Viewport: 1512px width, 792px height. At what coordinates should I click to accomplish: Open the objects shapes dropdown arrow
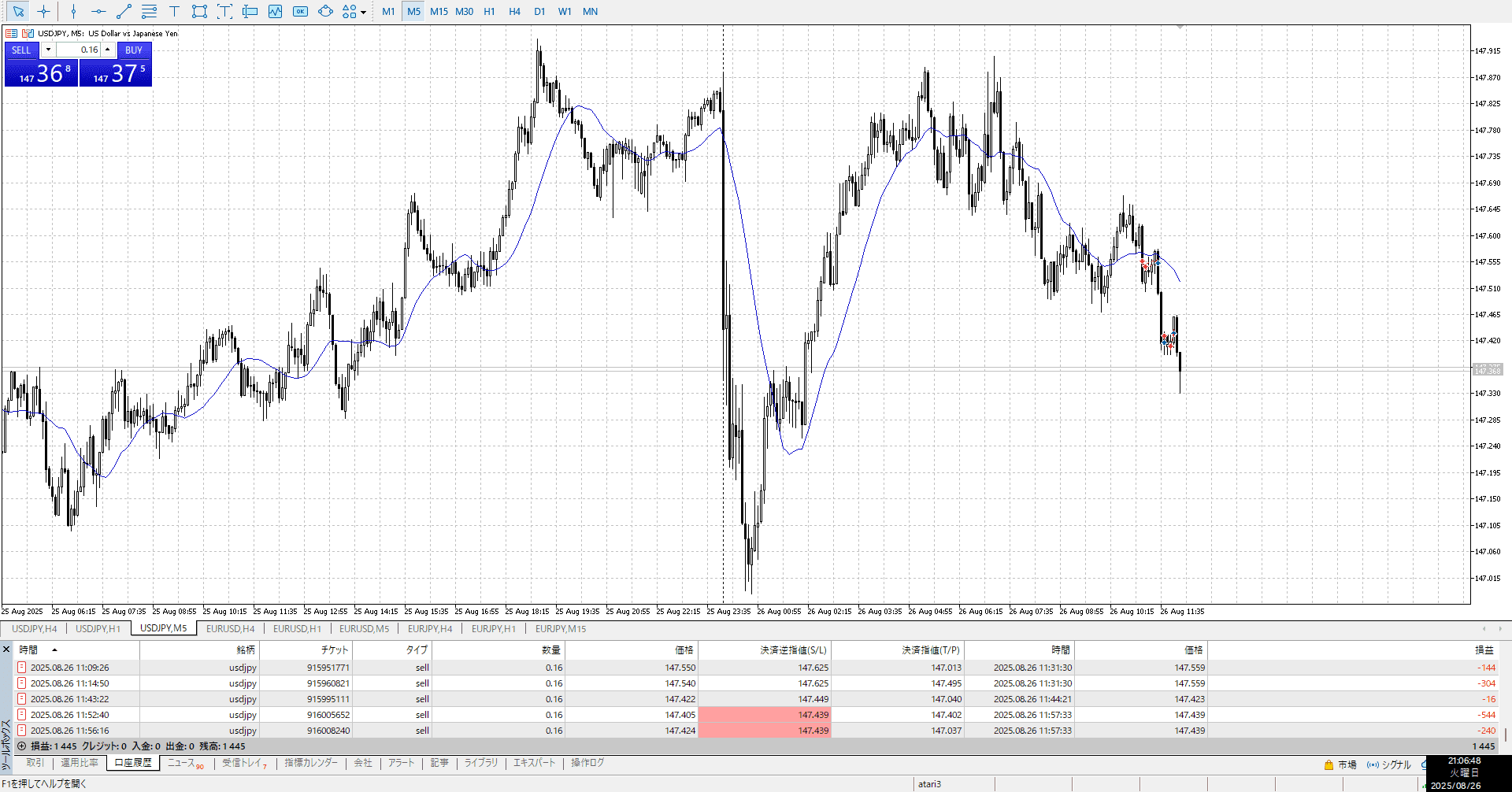click(363, 13)
